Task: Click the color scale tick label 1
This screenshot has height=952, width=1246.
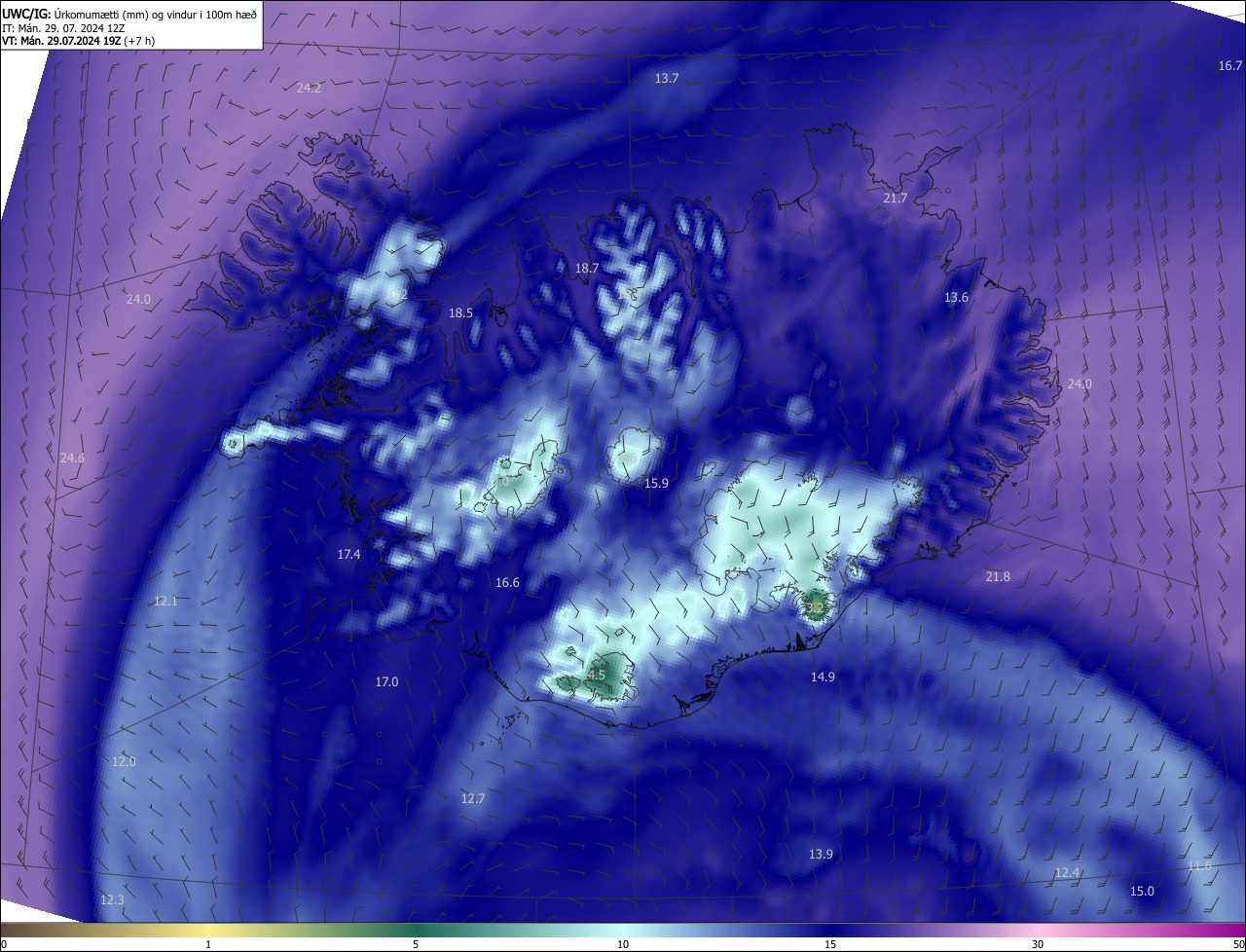Action: [x=208, y=944]
